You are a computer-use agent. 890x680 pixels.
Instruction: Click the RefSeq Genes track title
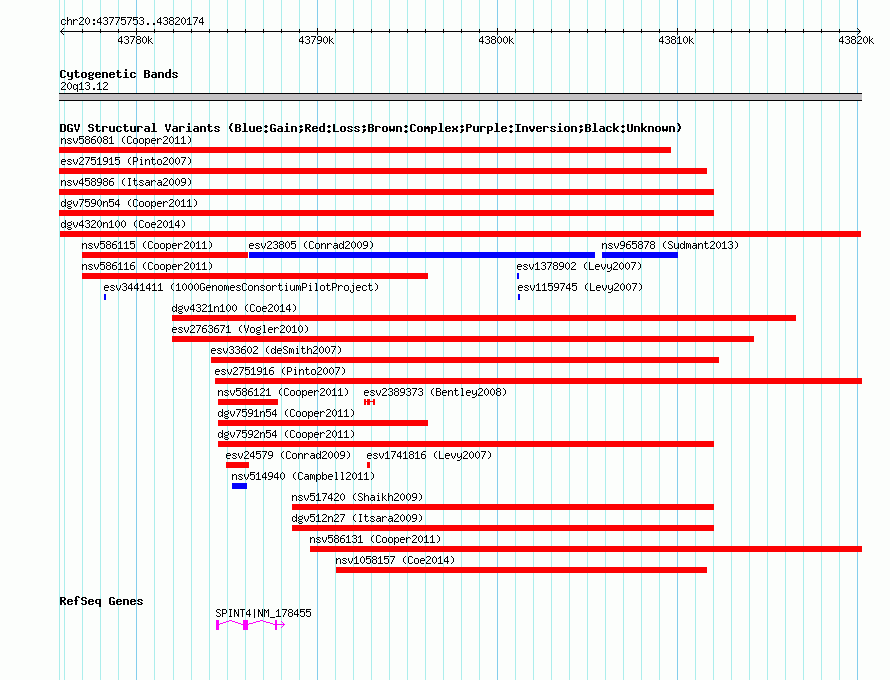[101, 601]
